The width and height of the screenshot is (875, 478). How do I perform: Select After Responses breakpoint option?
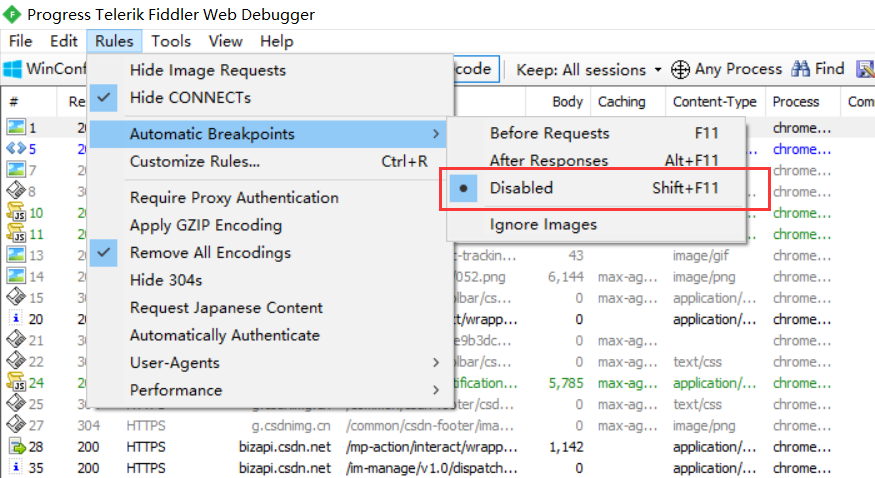pyautogui.click(x=596, y=161)
